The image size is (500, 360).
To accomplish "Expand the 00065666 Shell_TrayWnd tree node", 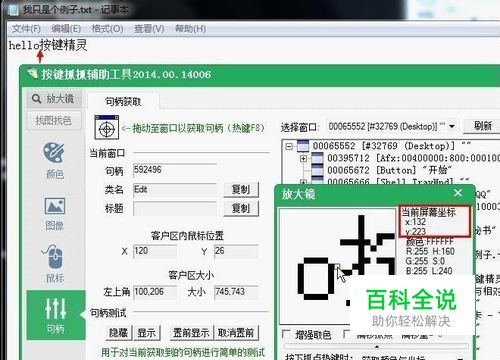I will (x=303, y=182).
